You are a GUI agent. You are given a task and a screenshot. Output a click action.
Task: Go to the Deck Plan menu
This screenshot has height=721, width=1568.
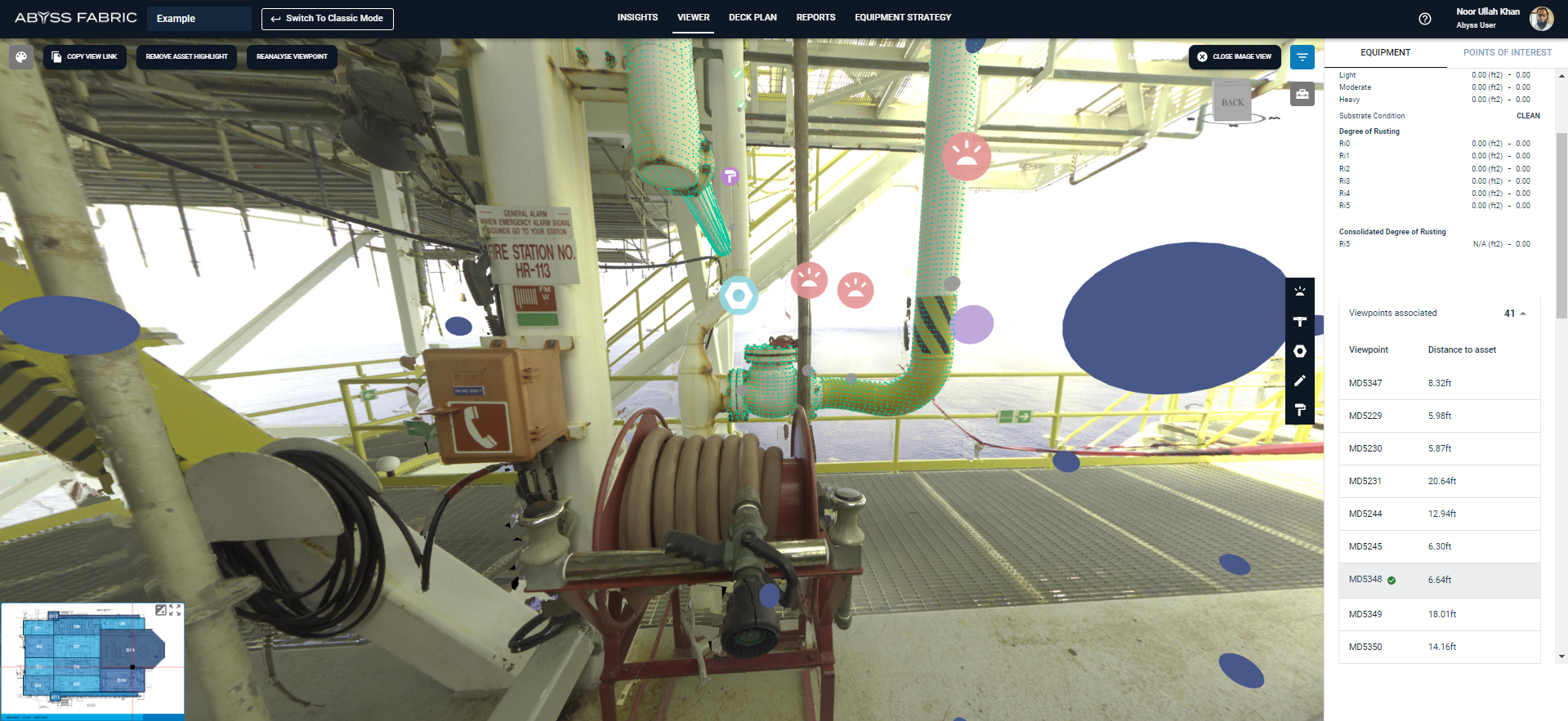click(x=752, y=17)
